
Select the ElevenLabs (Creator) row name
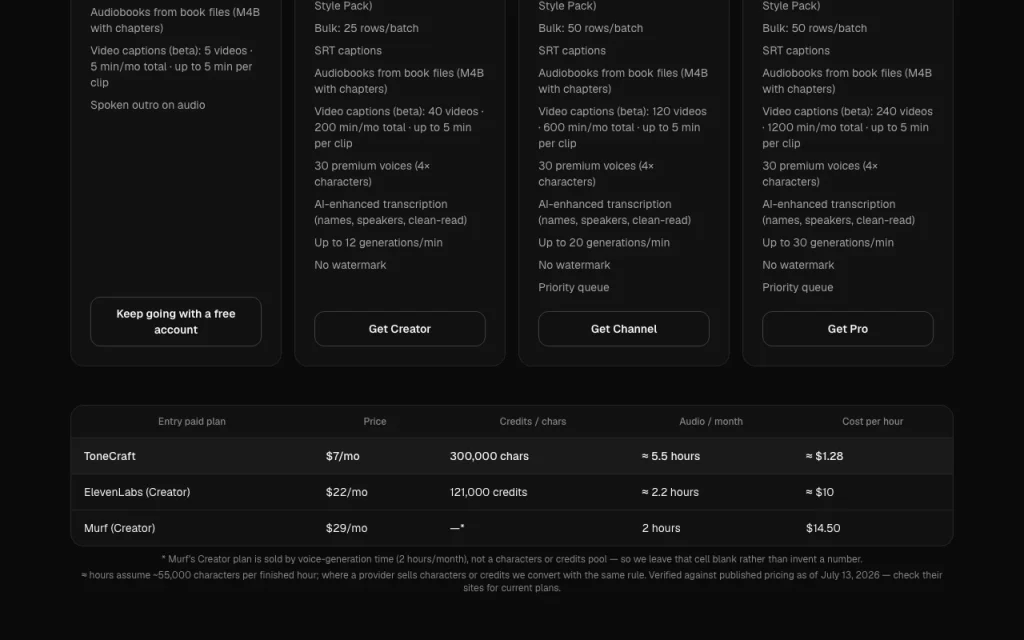[x=137, y=492]
